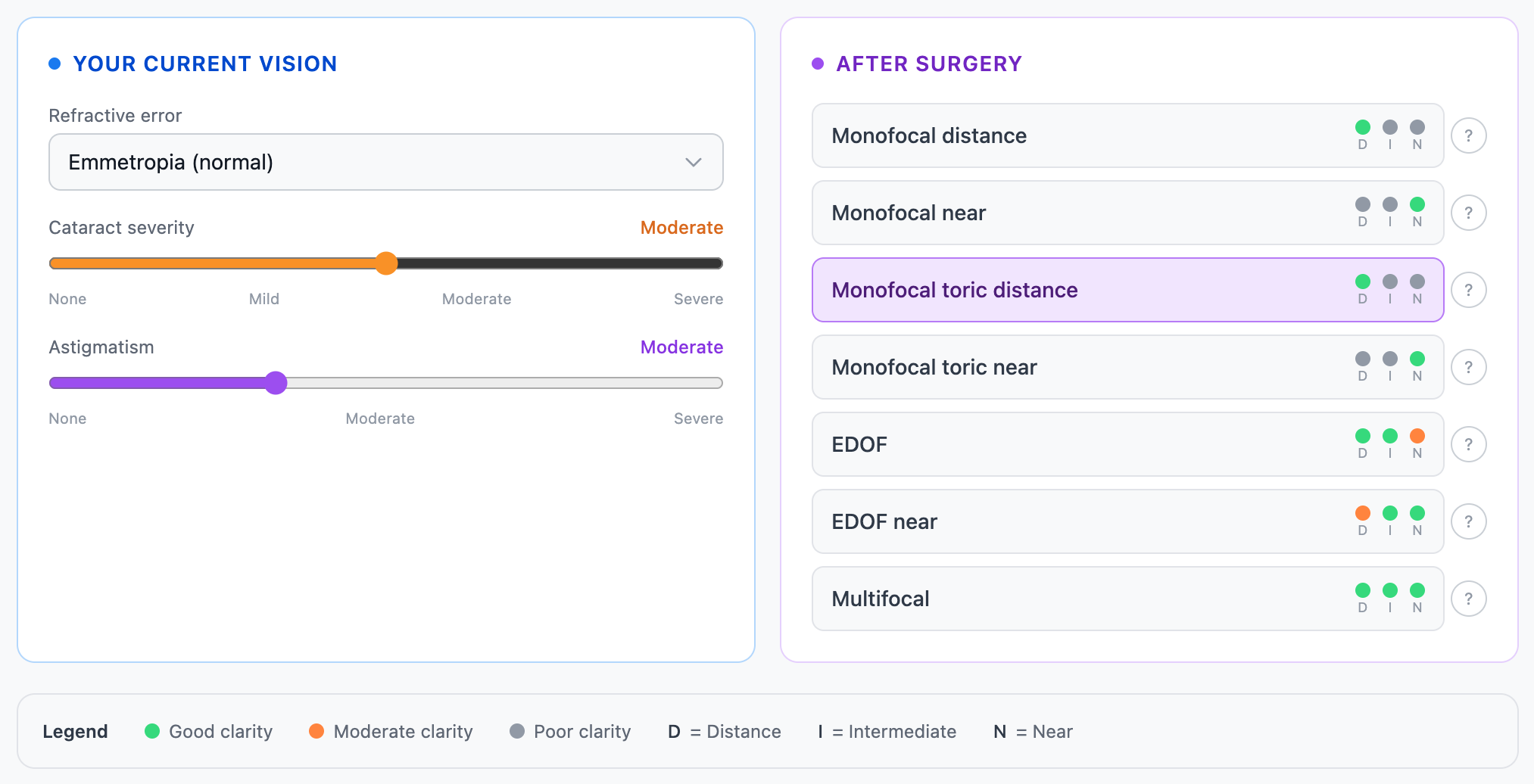Show info for Monofocal toric distance

(1468, 290)
